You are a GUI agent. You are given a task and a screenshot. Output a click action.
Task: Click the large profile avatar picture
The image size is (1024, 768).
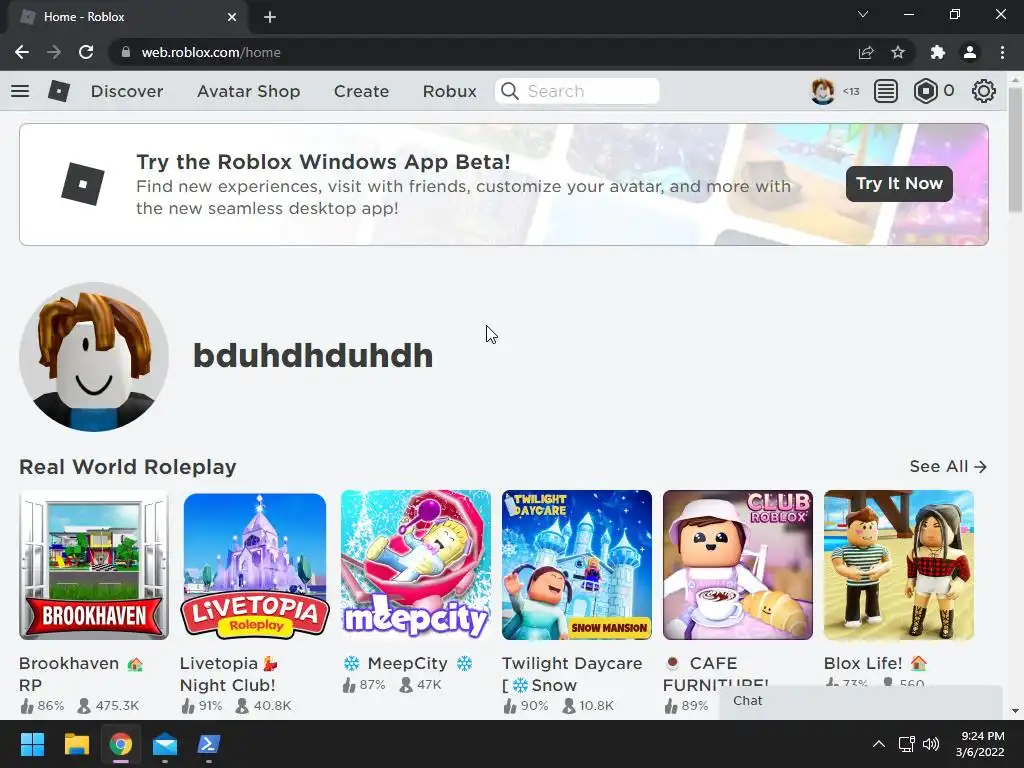(x=94, y=357)
